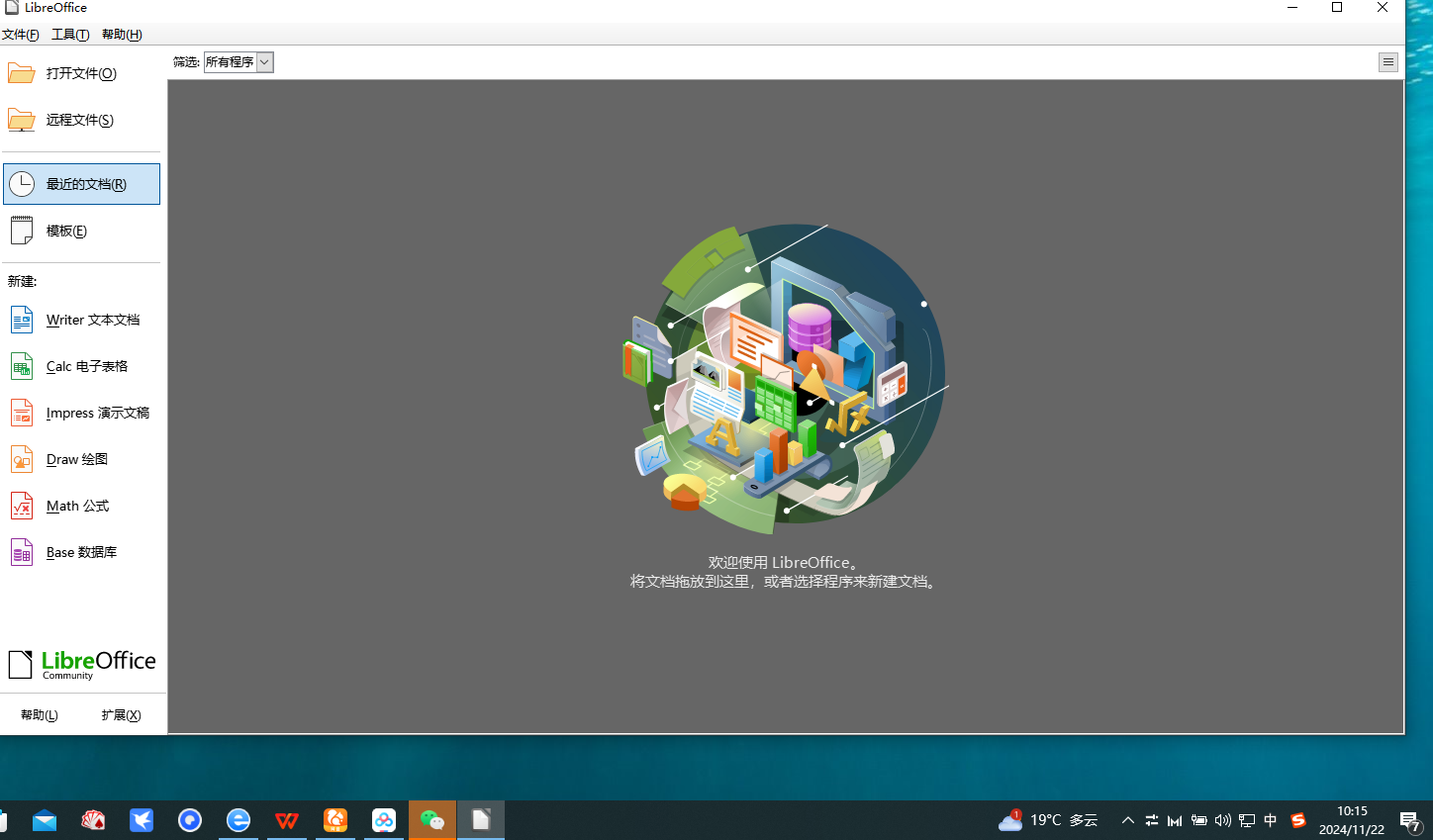Click the 打开文件(O) button label

(81, 73)
